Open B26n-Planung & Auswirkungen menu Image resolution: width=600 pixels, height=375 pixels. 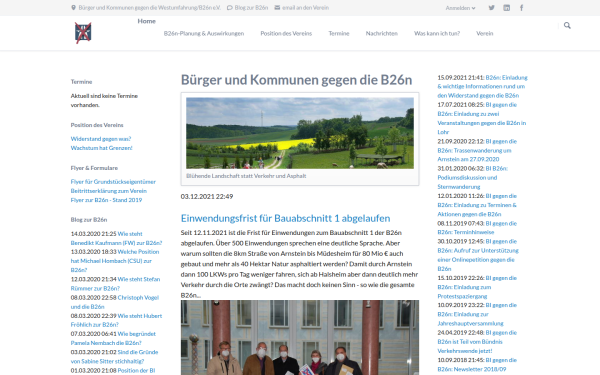204,33
